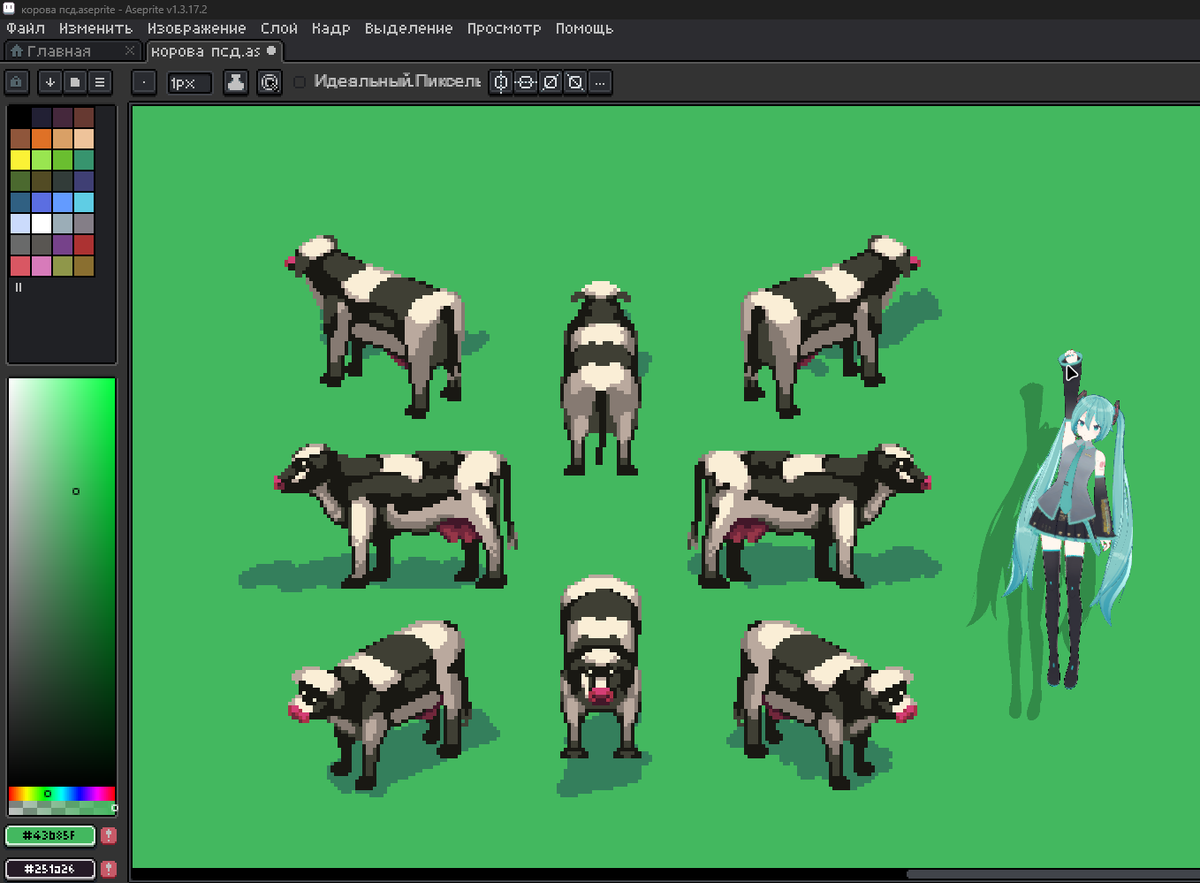The image size is (1200, 883).
Task: Click foreground color #43b85f button
Action: [50, 836]
